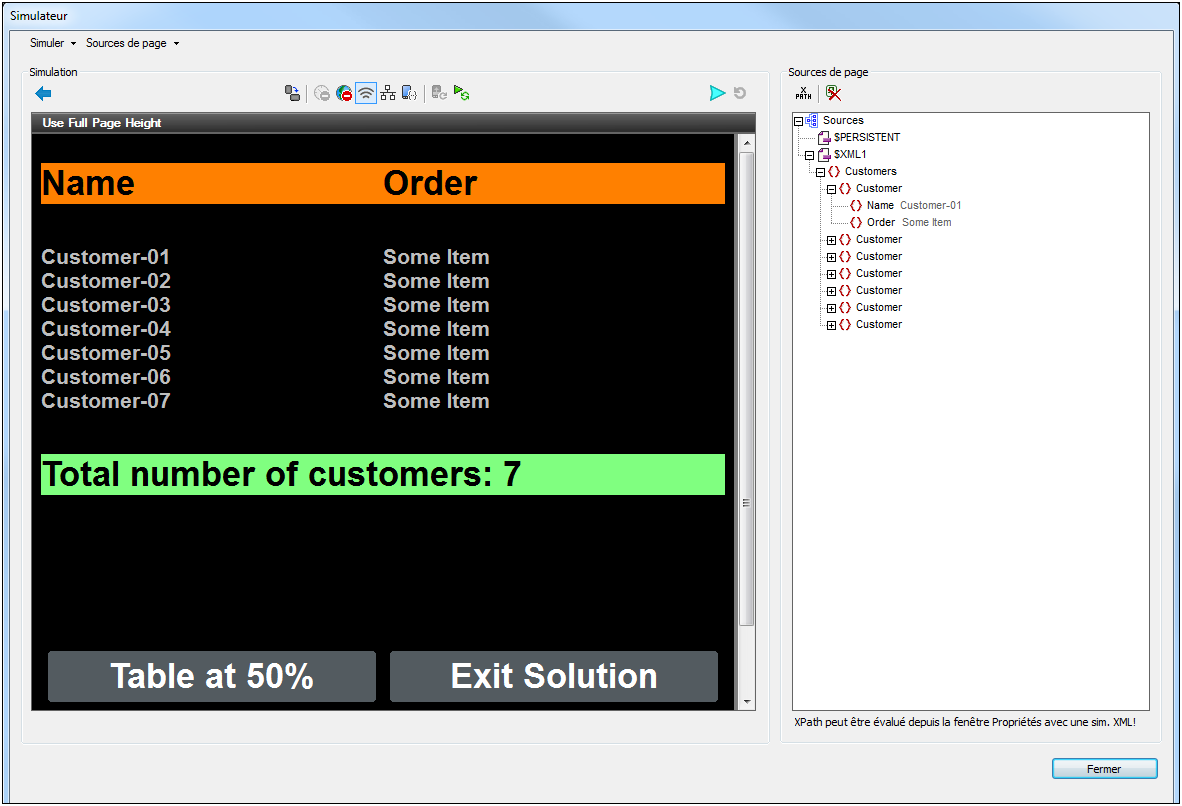Toggle the highlighted WiFi signal icon
The height and width of the screenshot is (806, 1182).
click(366, 93)
